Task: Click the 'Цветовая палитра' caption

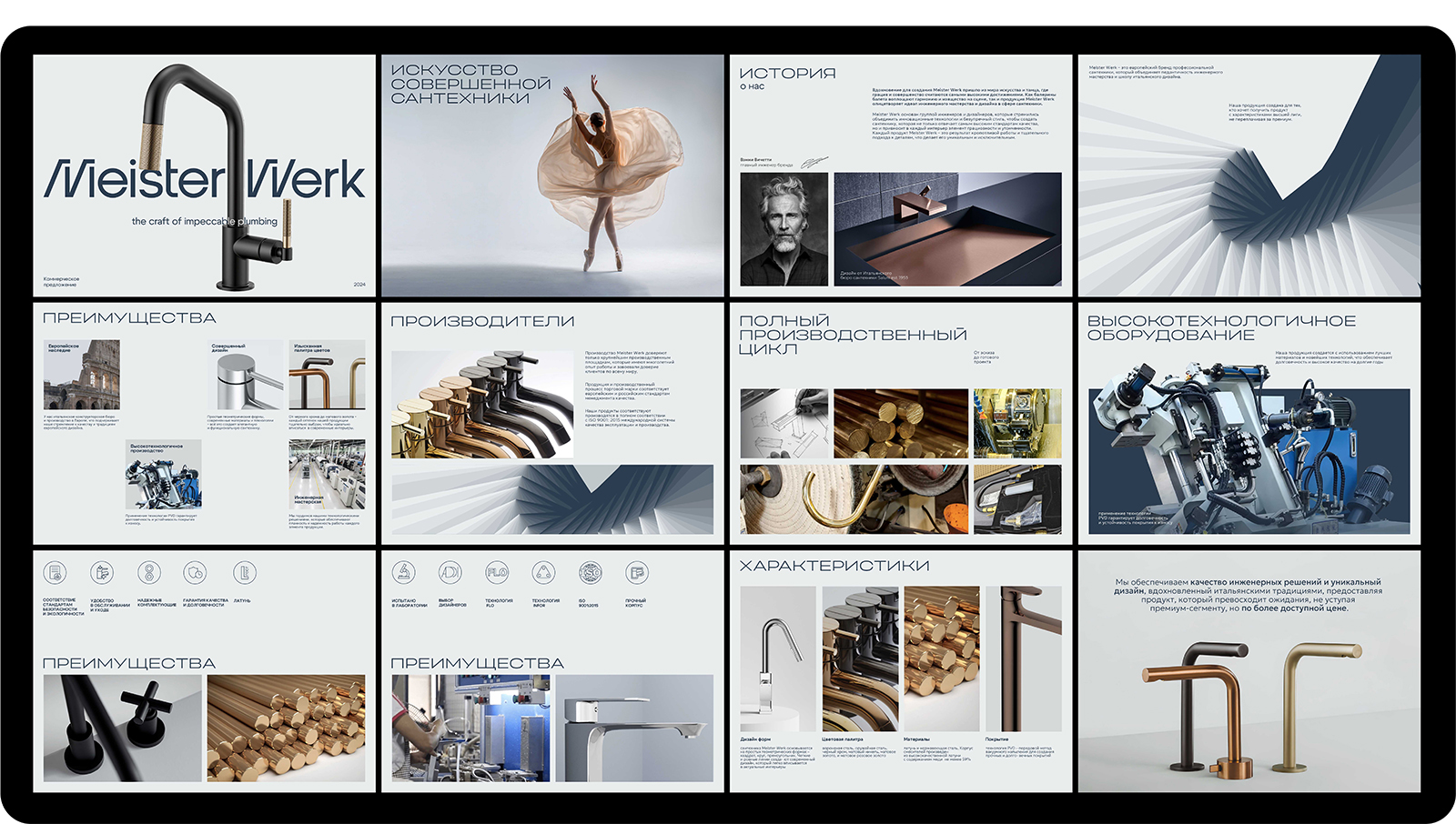Action: (x=843, y=739)
